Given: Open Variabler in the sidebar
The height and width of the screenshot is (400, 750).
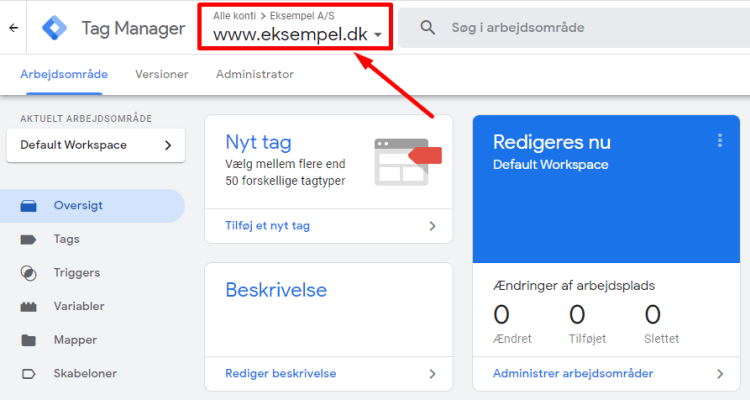Looking at the screenshot, I should (x=76, y=306).
